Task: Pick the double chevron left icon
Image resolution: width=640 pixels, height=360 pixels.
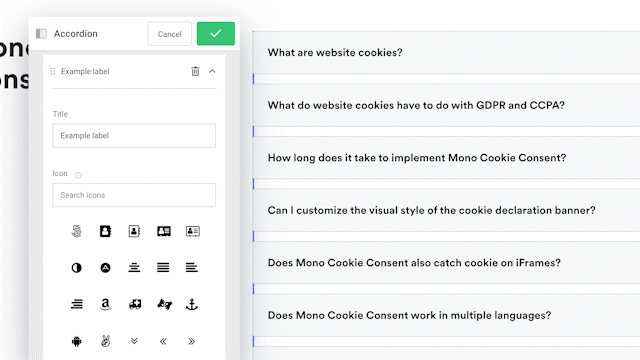Action: coord(163,341)
